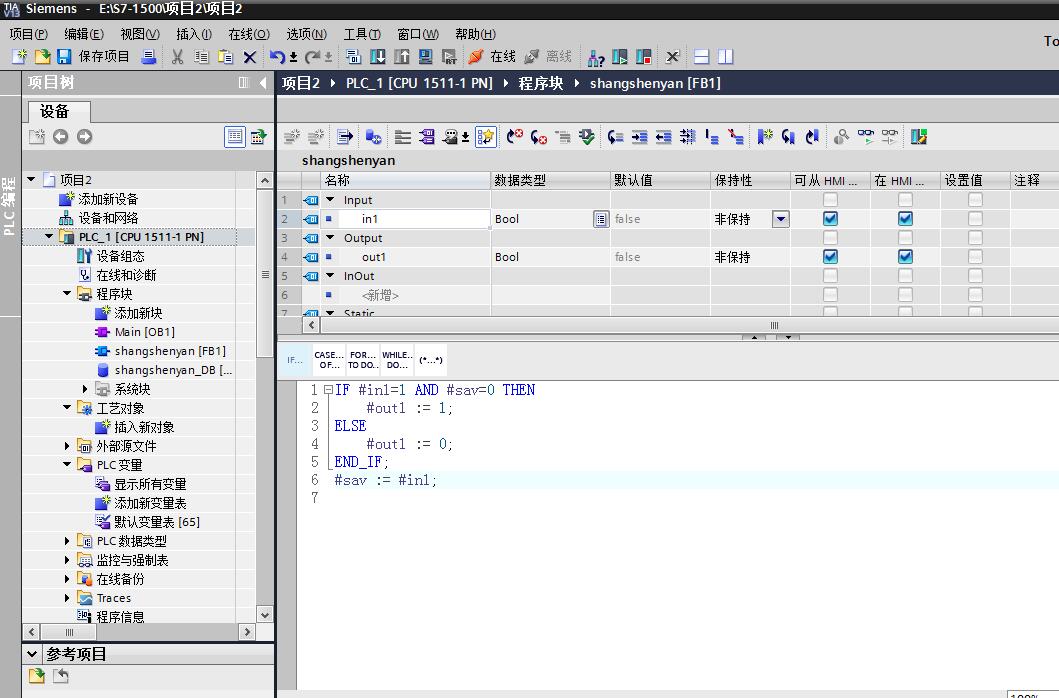This screenshot has width=1059, height=698.
Task: Collapse the Input section in interface table
Action: pyautogui.click(x=331, y=200)
